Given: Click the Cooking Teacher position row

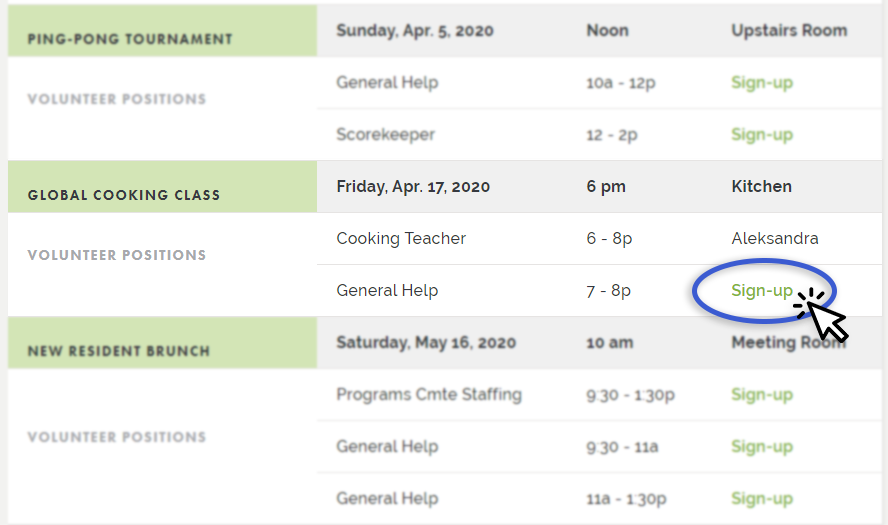Looking at the screenshot, I should [599, 238].
